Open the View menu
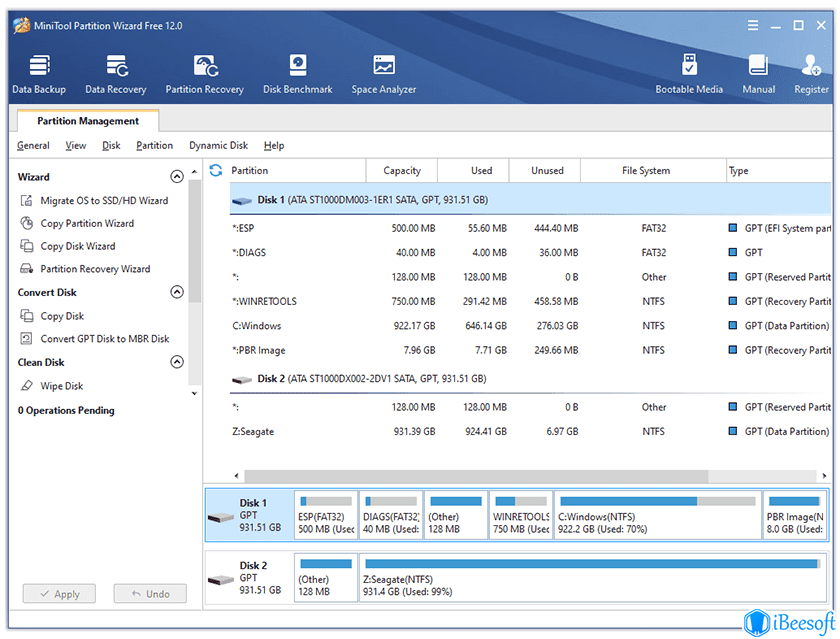The image size is (840, 639). coord(76,145)
